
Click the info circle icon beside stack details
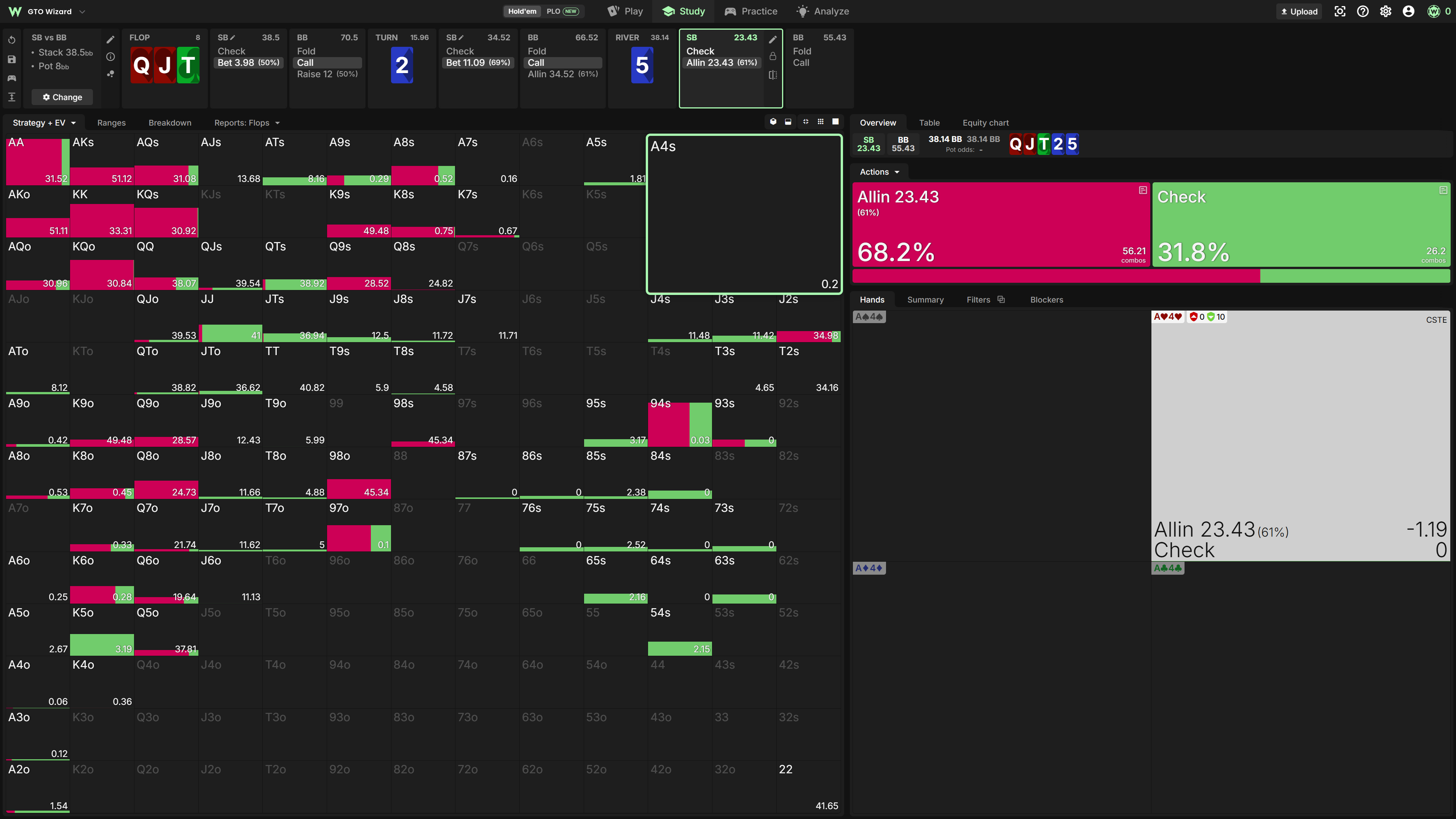click(111, 56)
